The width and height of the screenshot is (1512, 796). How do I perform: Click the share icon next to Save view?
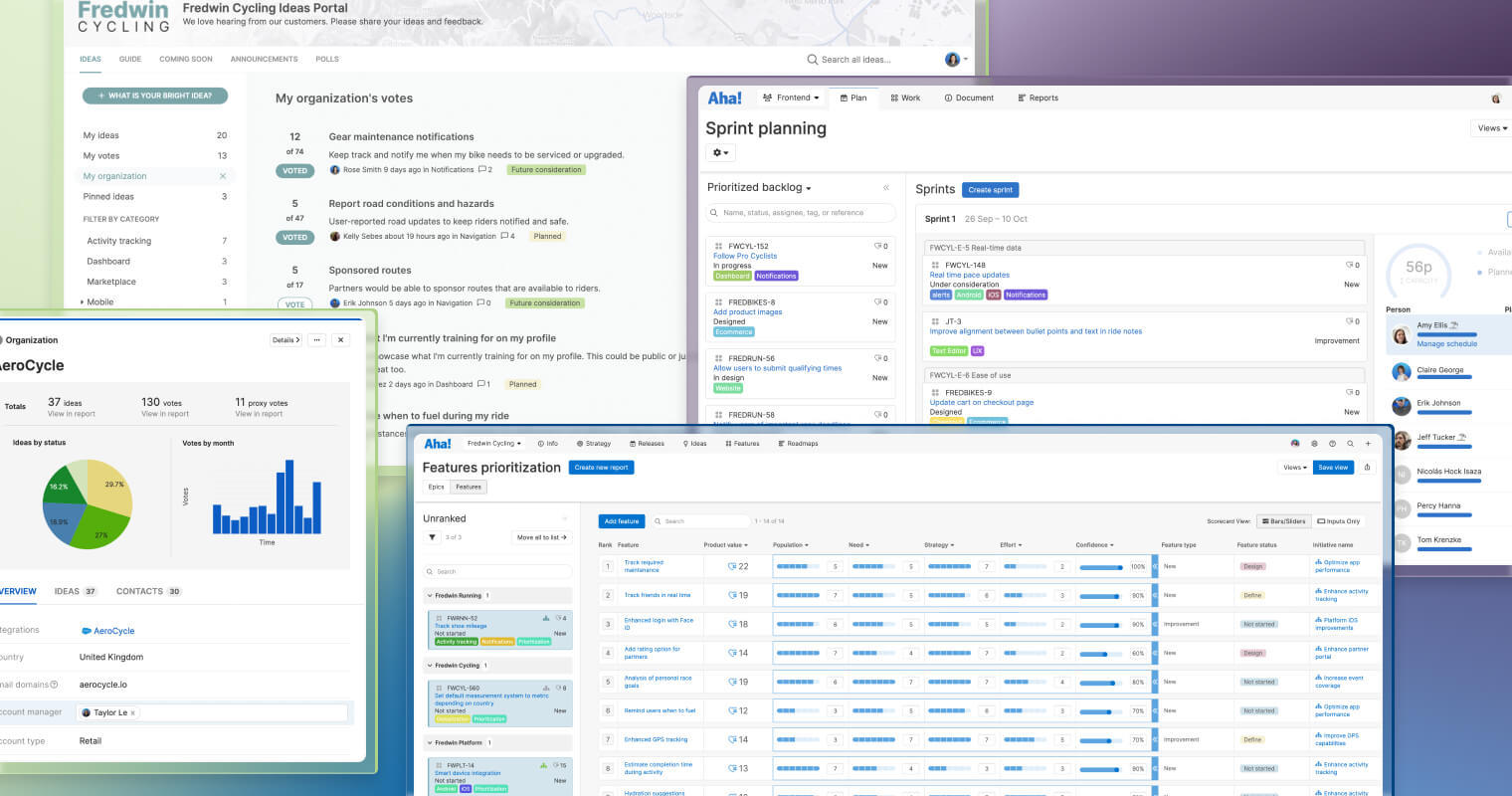pos(1366,467)
